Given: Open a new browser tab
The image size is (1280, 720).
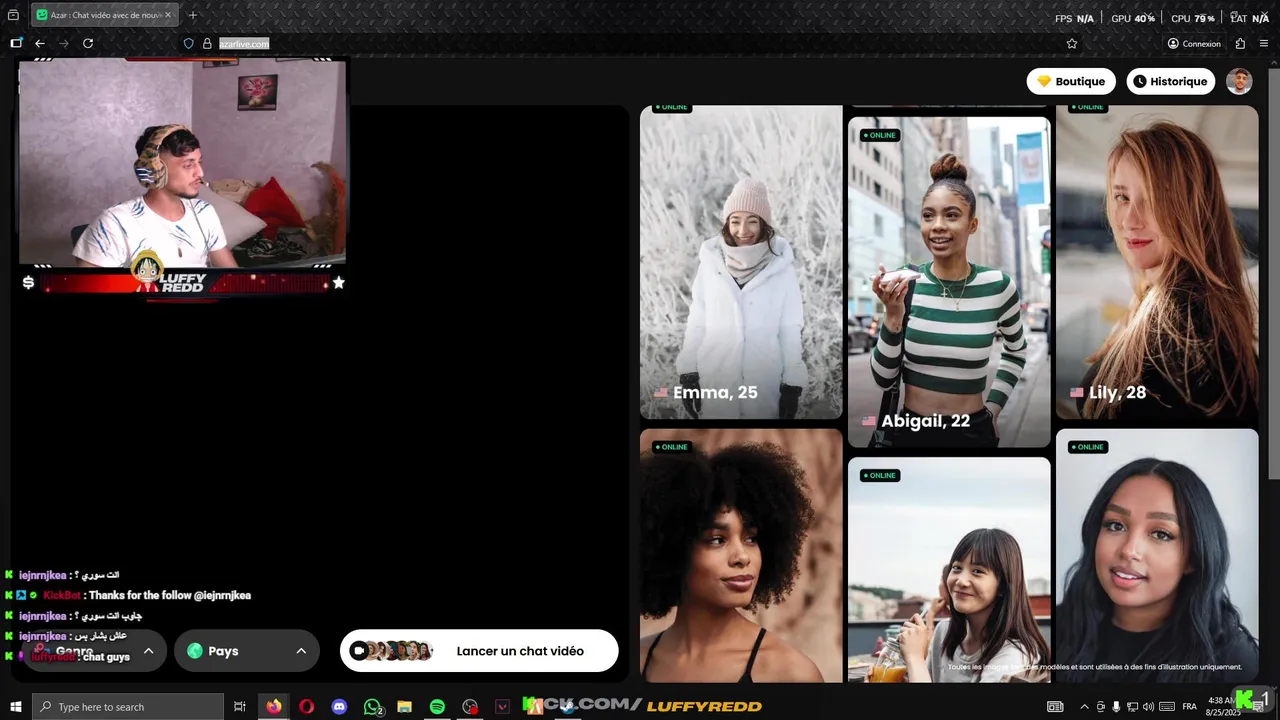Looking at the screenshot, I should 193,15.
